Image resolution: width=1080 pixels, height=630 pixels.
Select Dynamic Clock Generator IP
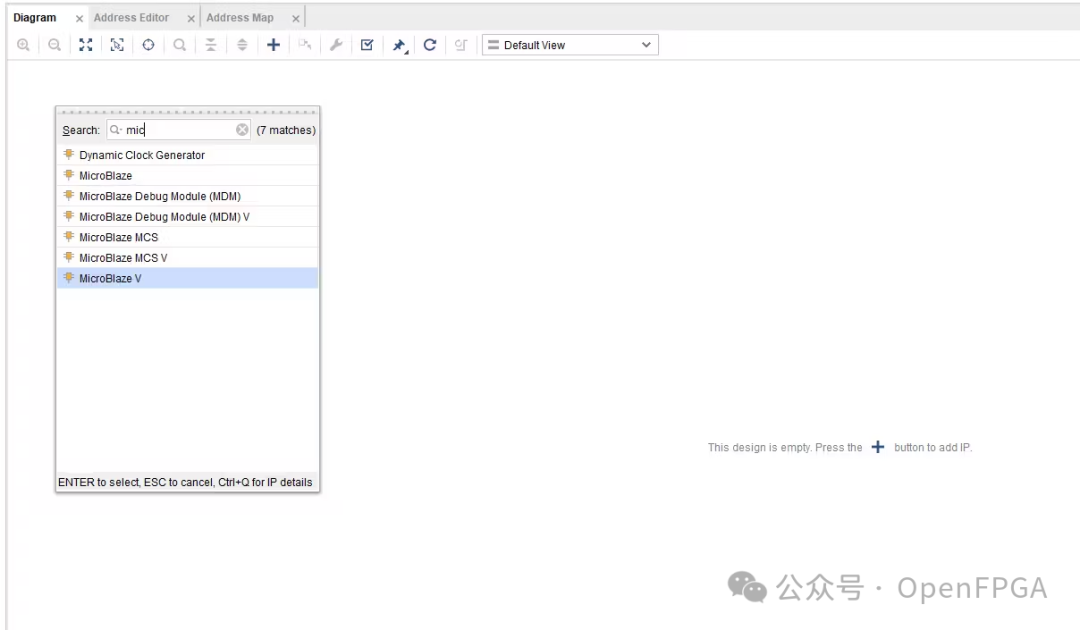[187, 155]
